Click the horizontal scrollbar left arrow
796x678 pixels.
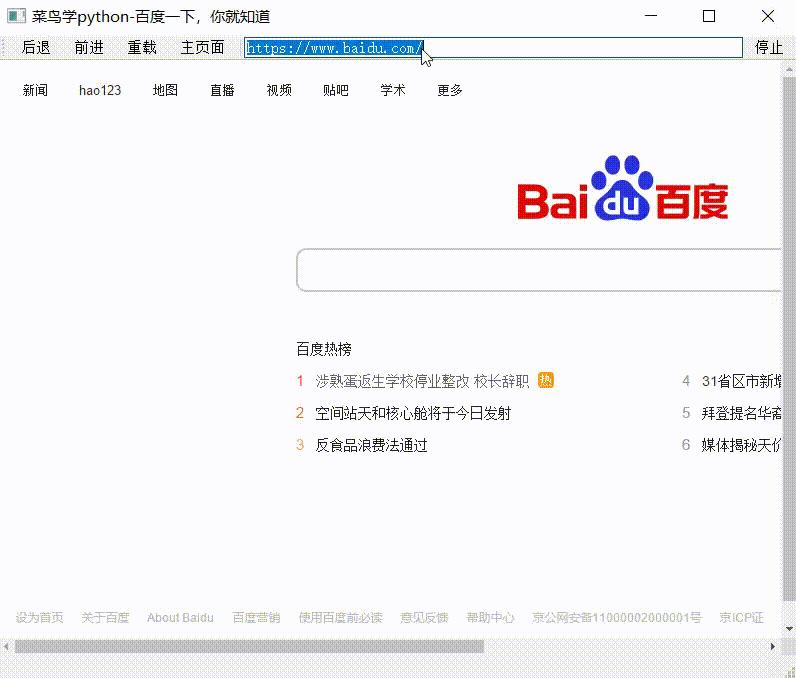click(x=6, y=647)
